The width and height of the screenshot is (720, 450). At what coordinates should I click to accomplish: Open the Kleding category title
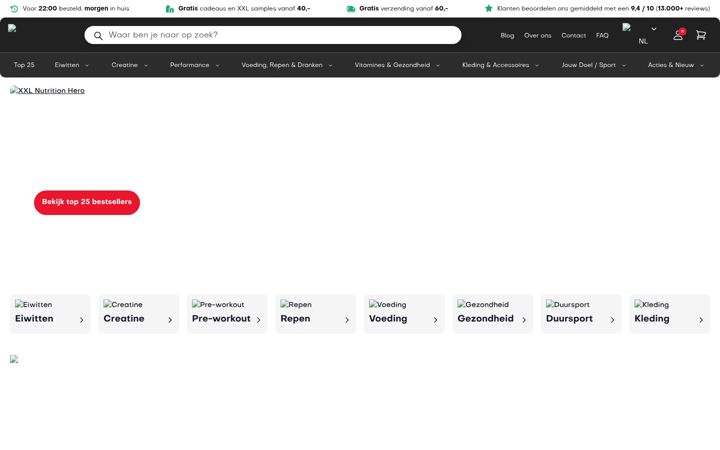[652, 319]
